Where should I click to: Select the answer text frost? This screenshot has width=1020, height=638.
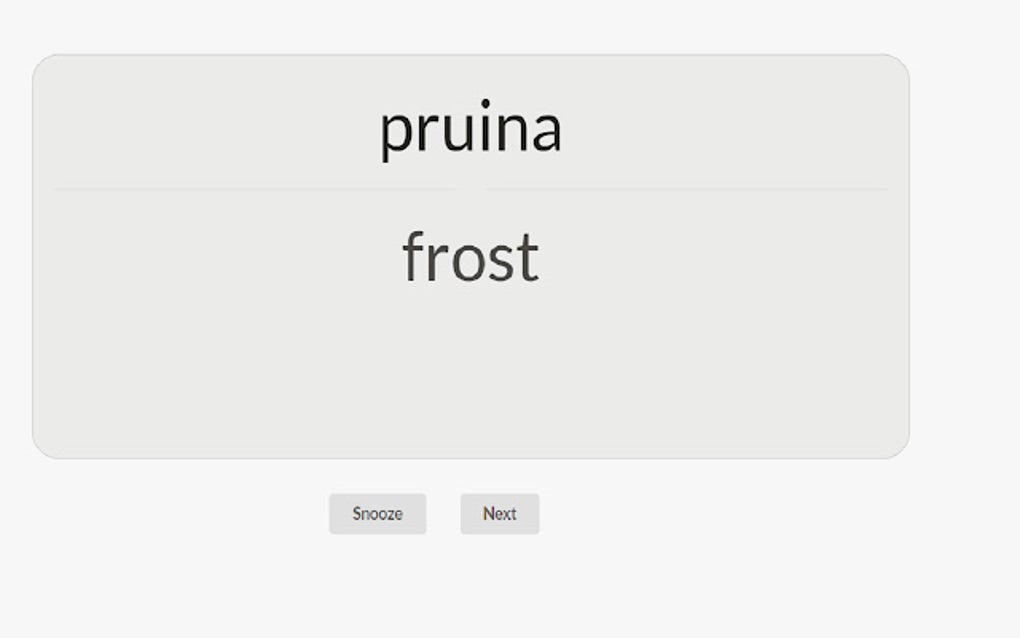coord(470,256)
